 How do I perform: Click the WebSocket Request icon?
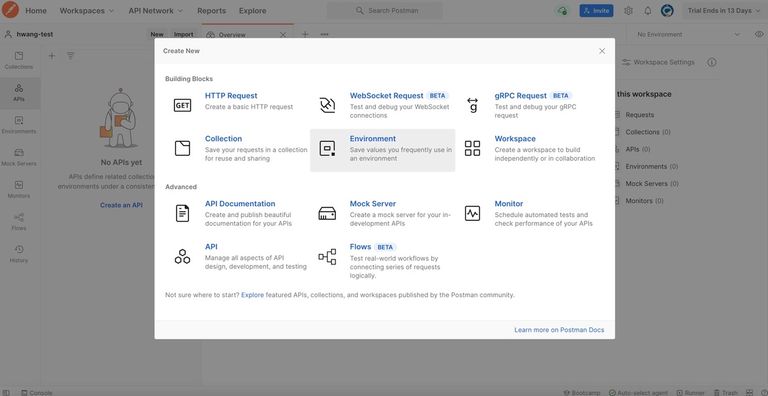327,105
